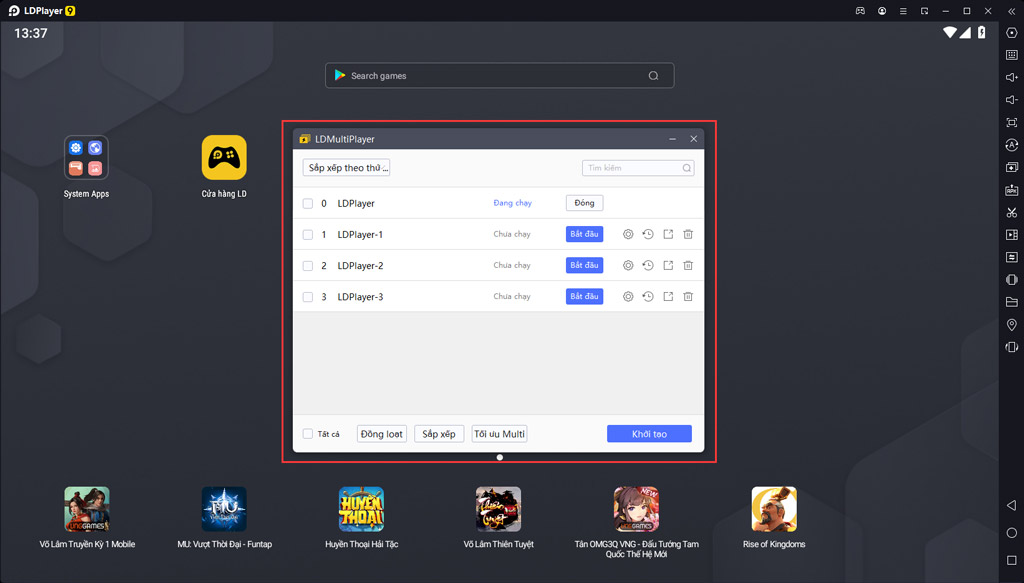Create desktop shortcut icon for LDPlayer-1
1024x583 pixels.
pyautogui.click(x=668, y=234)
